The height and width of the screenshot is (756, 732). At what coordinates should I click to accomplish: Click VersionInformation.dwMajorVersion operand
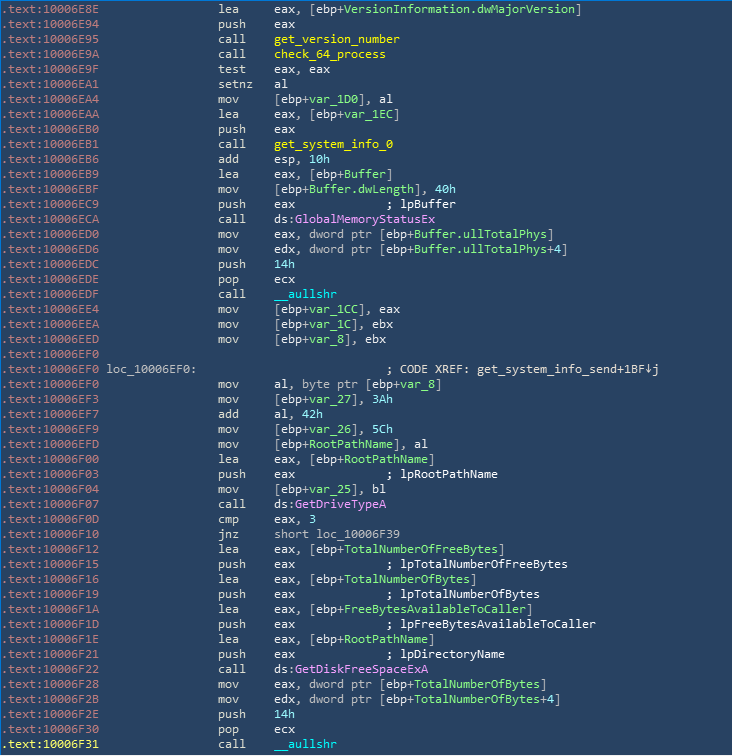click(459, 9)
